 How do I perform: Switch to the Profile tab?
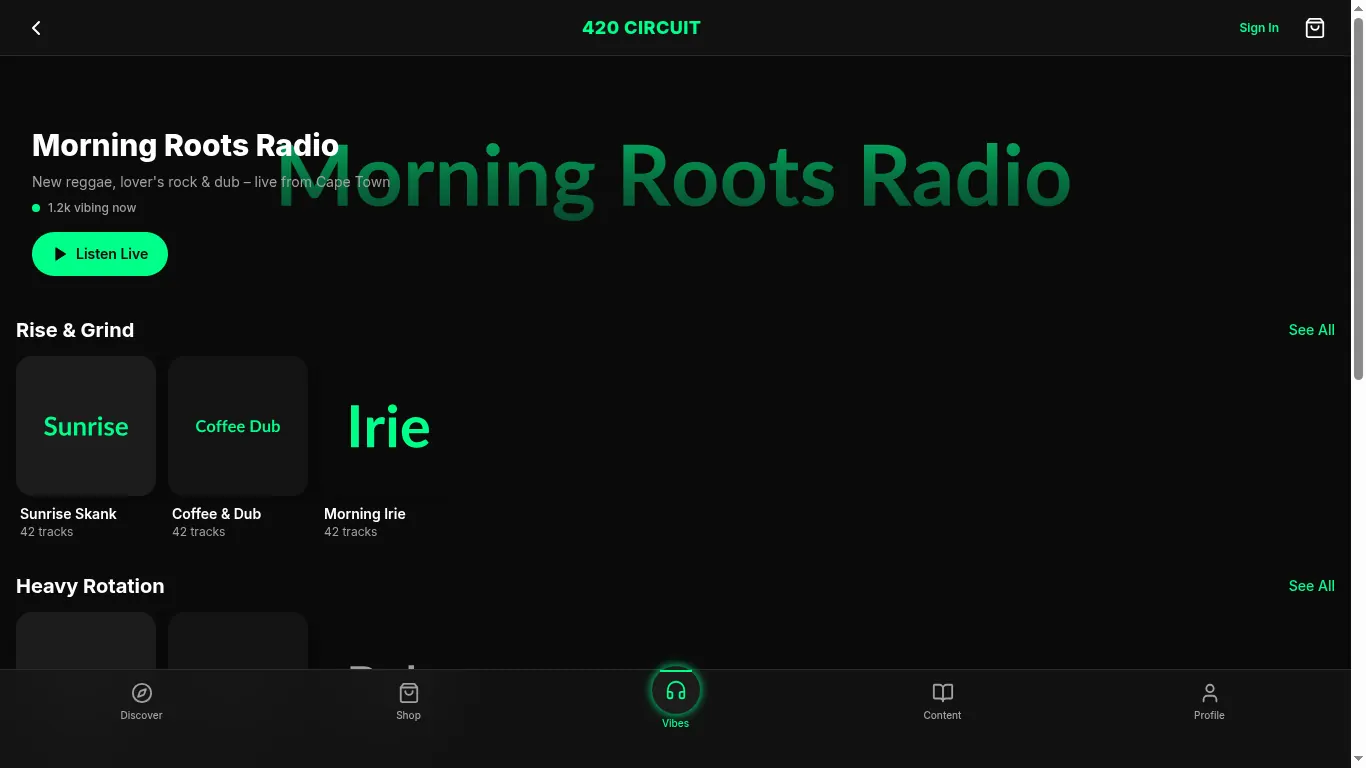[1209, 701]
